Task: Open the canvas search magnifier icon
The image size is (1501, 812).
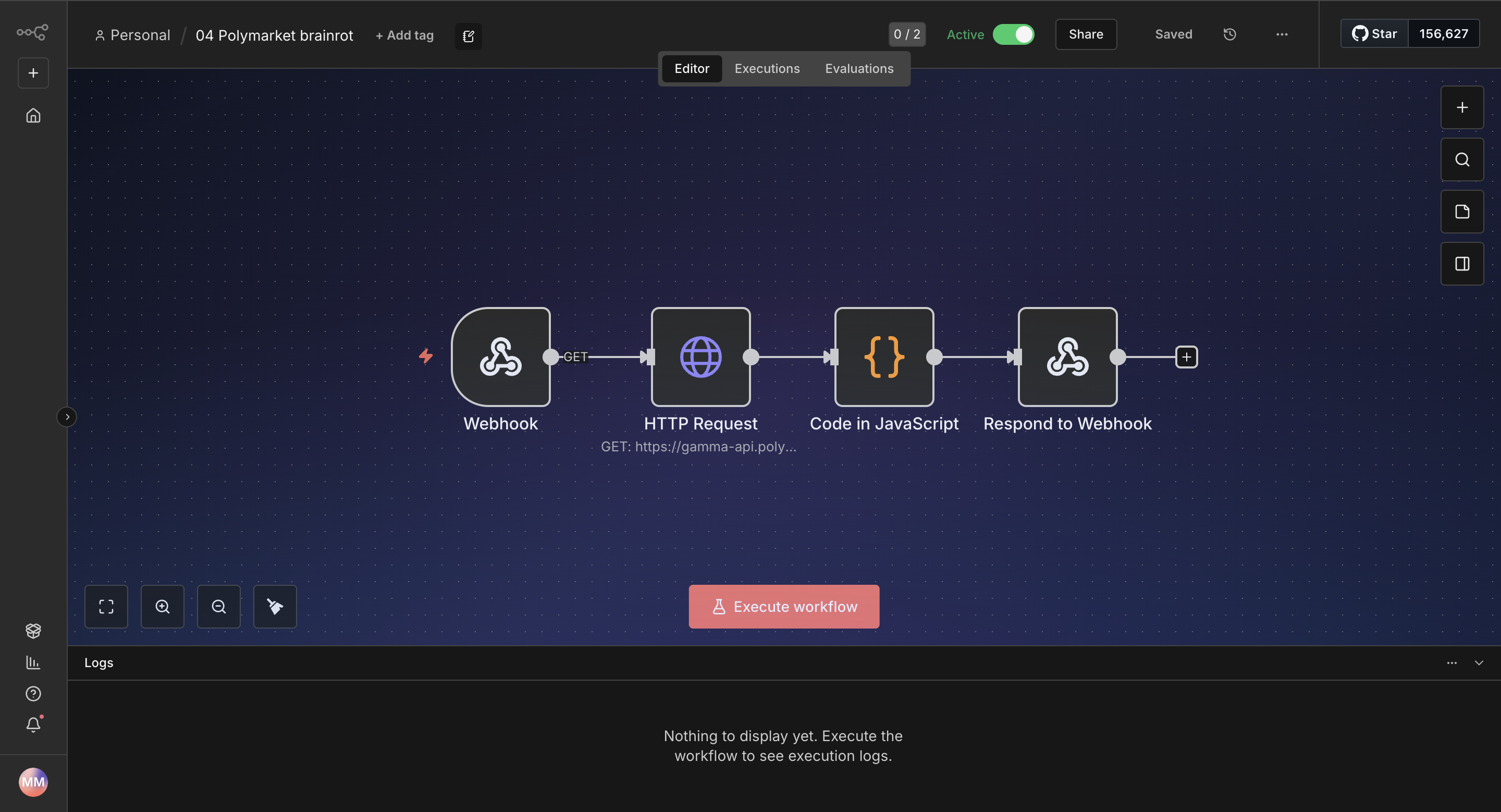Action: coord(1462,159)
